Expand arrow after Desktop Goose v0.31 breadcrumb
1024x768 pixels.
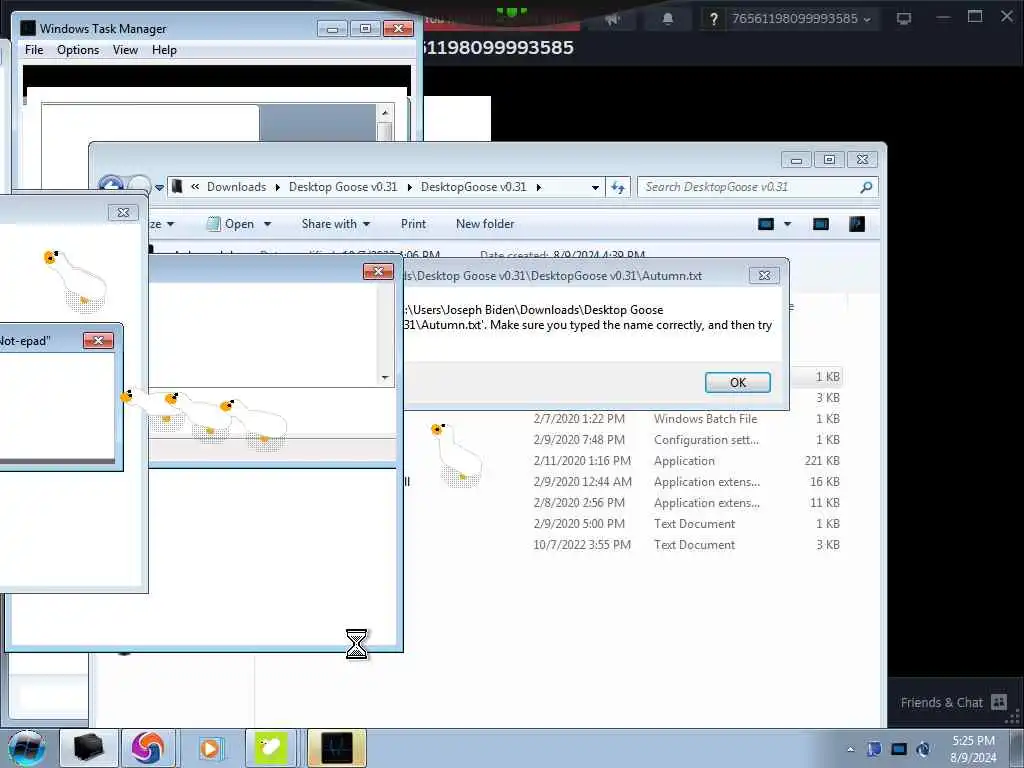pyautogui.click(x=409, y=187)
